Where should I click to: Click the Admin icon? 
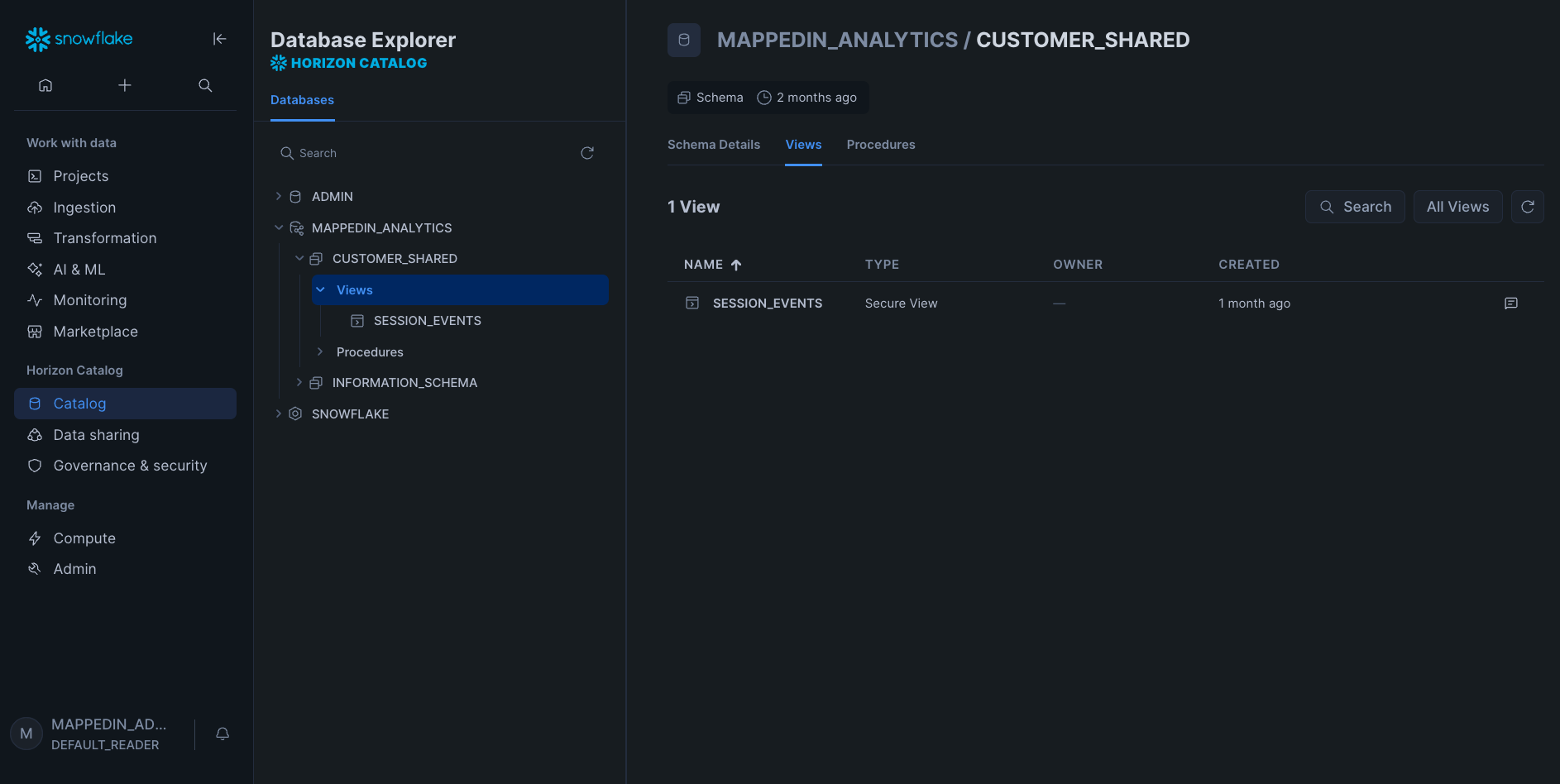coord(35,569)
